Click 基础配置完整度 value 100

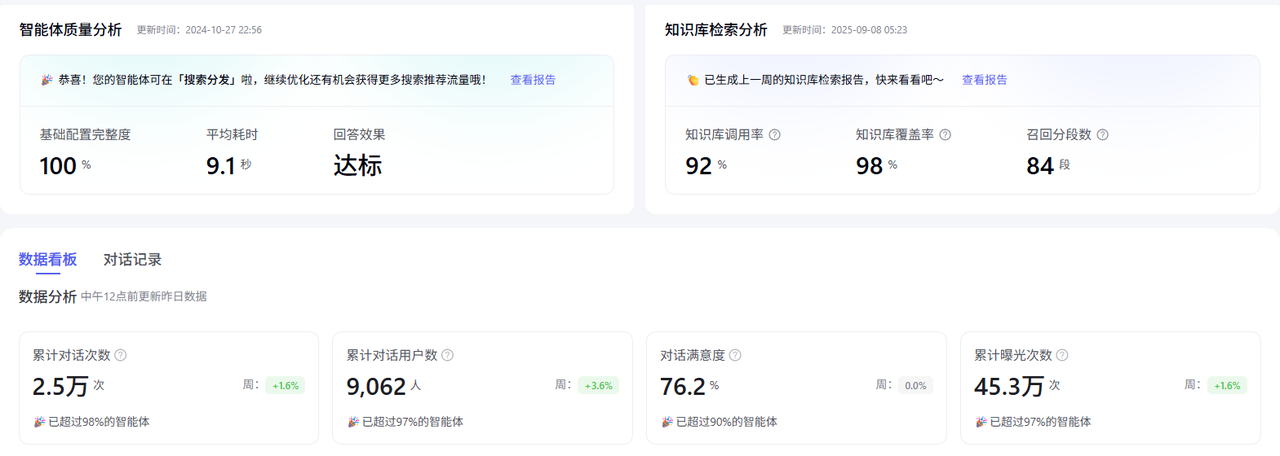(58, 166)
